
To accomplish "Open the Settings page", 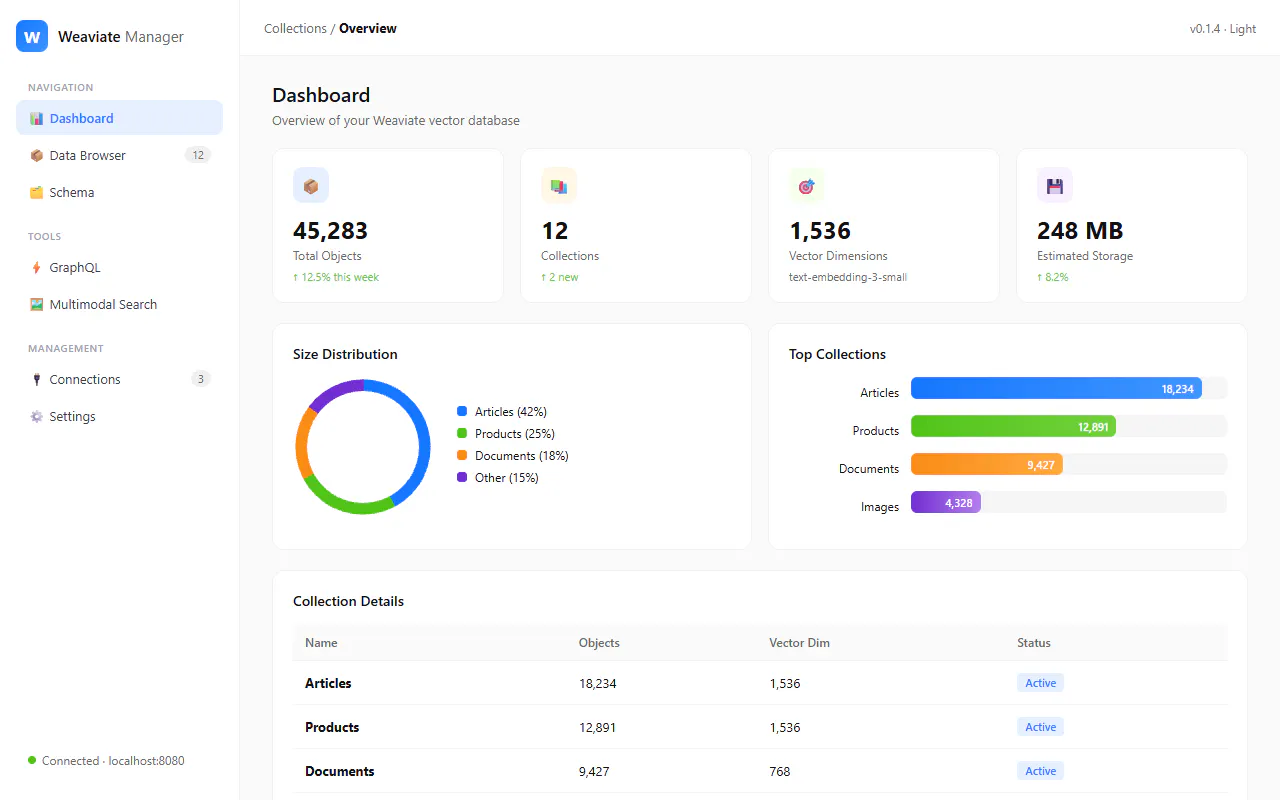I will click(x=119, y=416).
